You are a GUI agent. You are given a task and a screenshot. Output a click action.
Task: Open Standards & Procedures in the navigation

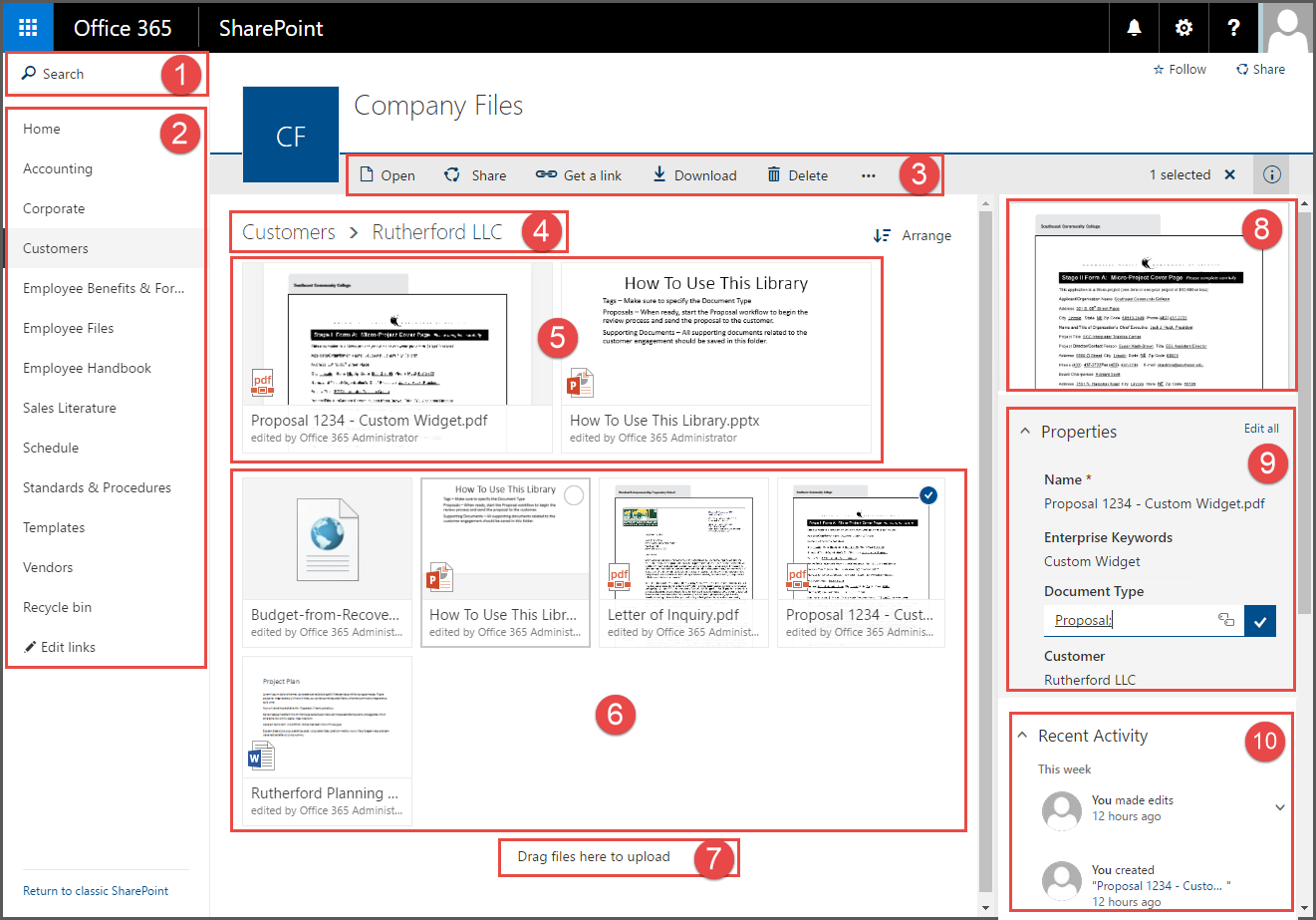point(98,487)
